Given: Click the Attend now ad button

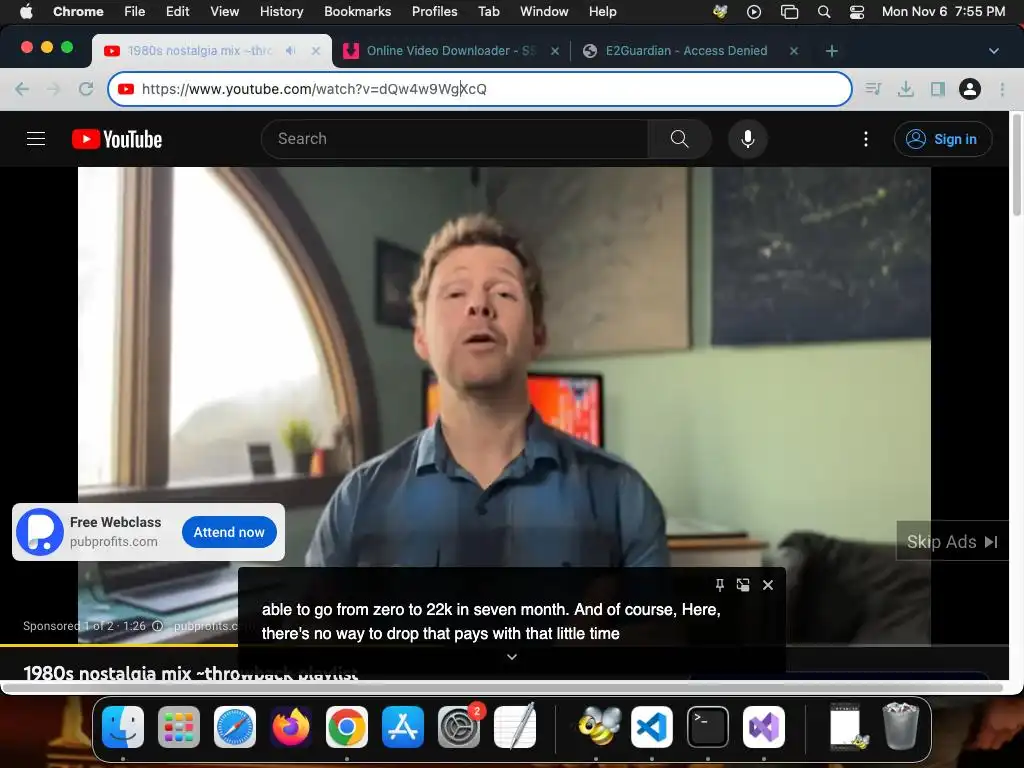Looking at the screenshot, I should click(229, 532).
